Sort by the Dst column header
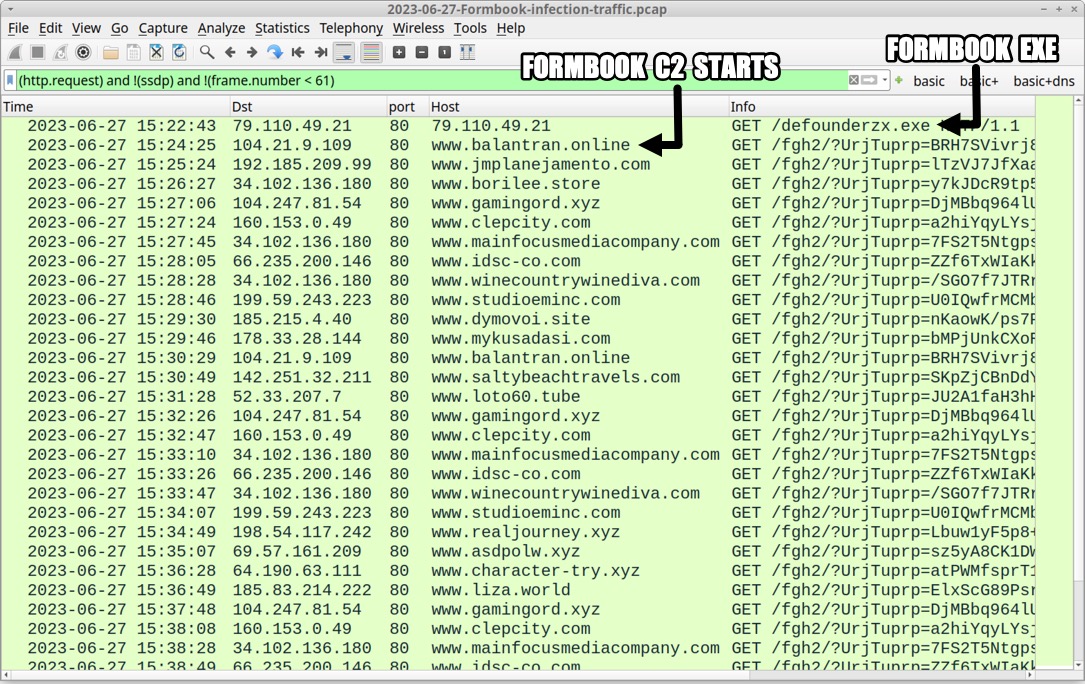Image resolution: width=1085 pixels, height=684 pixels. 308,107
